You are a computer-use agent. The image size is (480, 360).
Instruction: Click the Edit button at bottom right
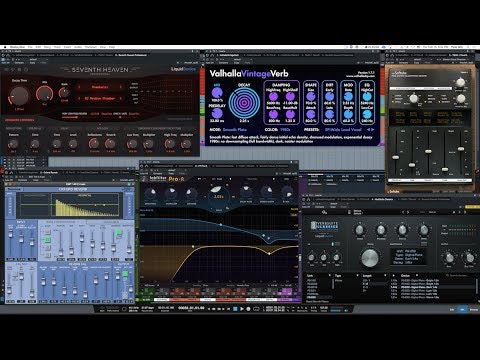452,310
